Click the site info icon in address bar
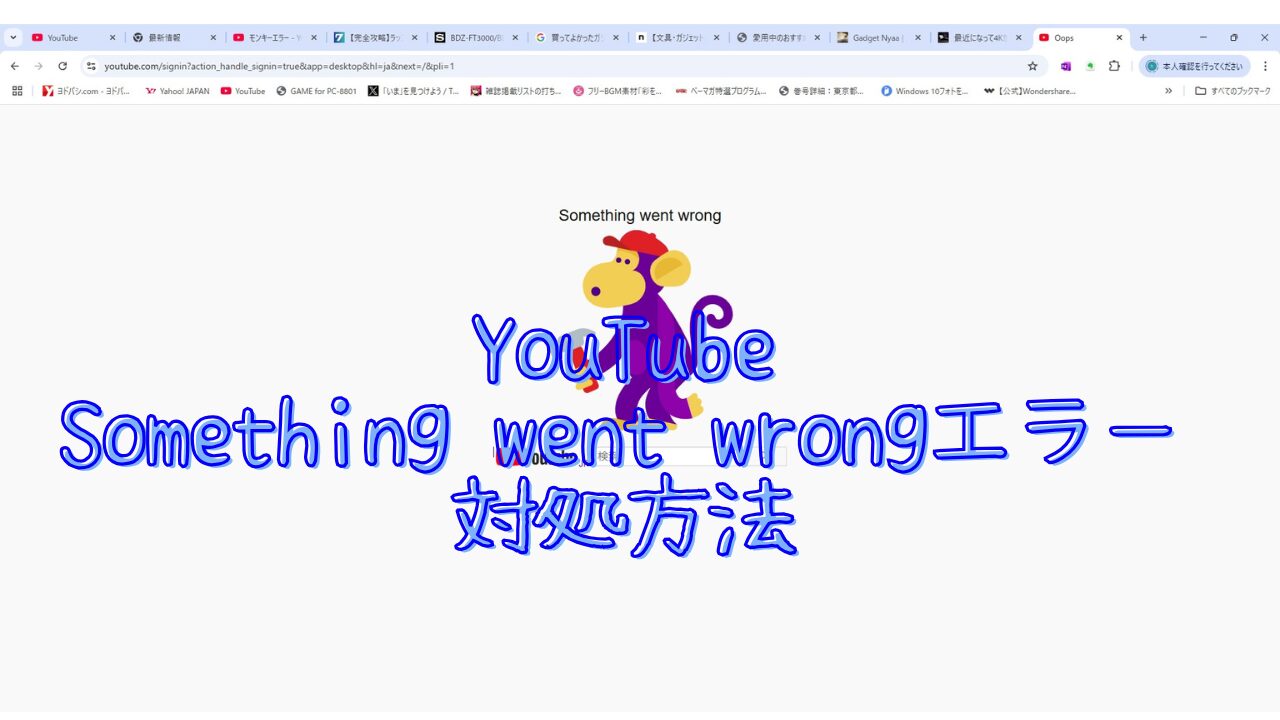 [91, 66]
